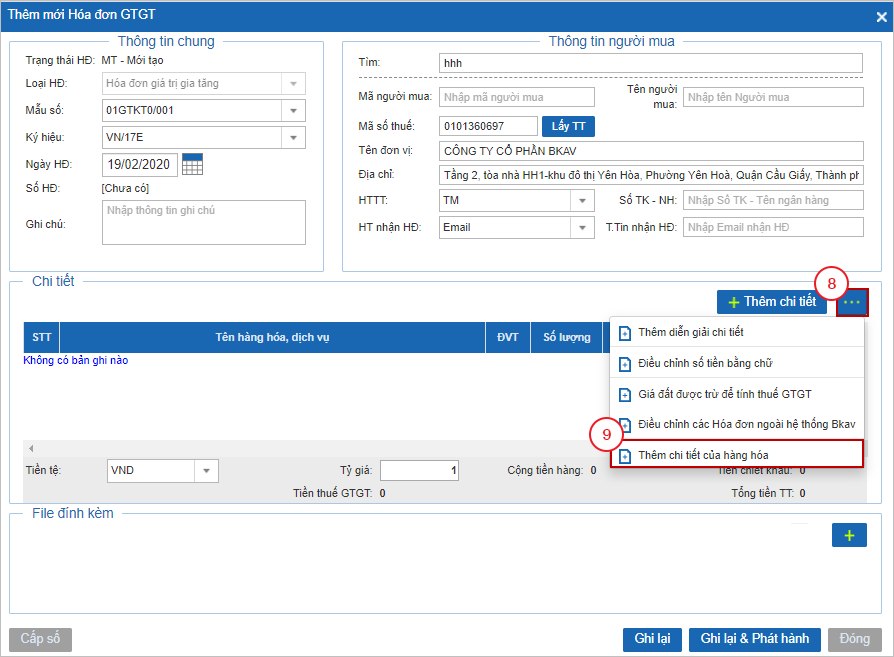894x657 pixels.
Task: Close the Thêm mới Hóa đơn GTGT dialog
Action: [881, 17]
